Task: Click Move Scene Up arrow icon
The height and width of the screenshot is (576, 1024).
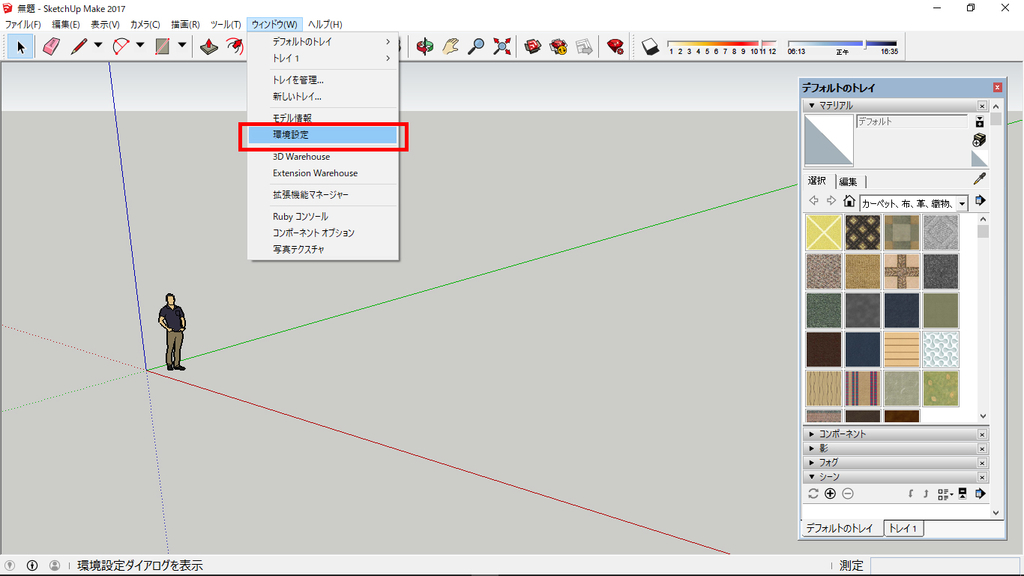Action: point(926,494)
